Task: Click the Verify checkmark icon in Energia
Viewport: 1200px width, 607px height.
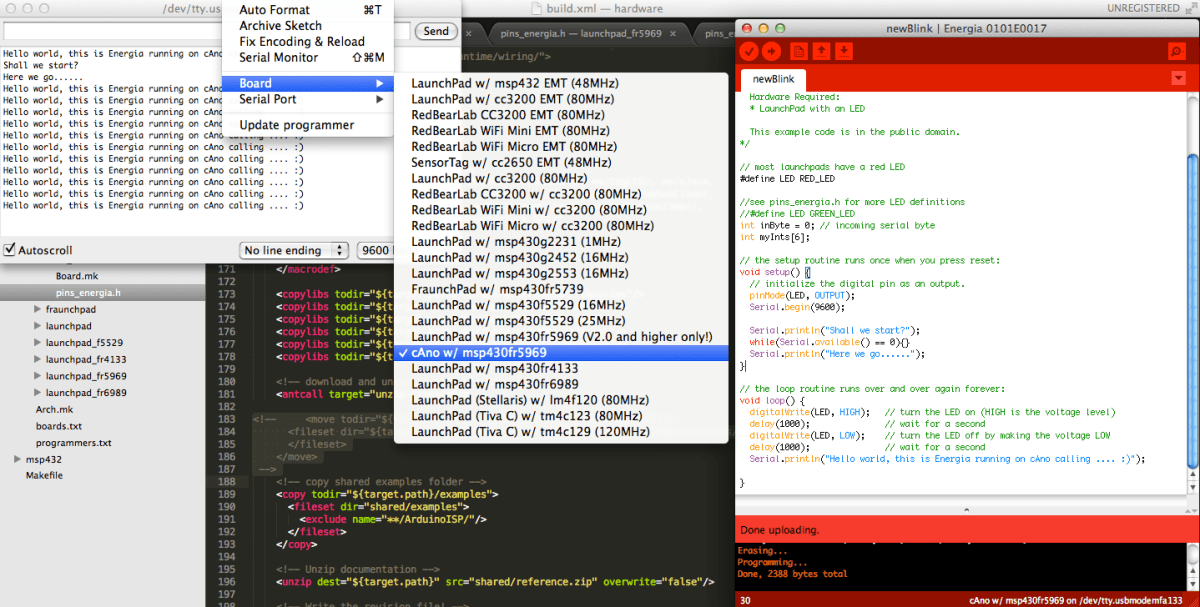Action: (x=749, y=51)
